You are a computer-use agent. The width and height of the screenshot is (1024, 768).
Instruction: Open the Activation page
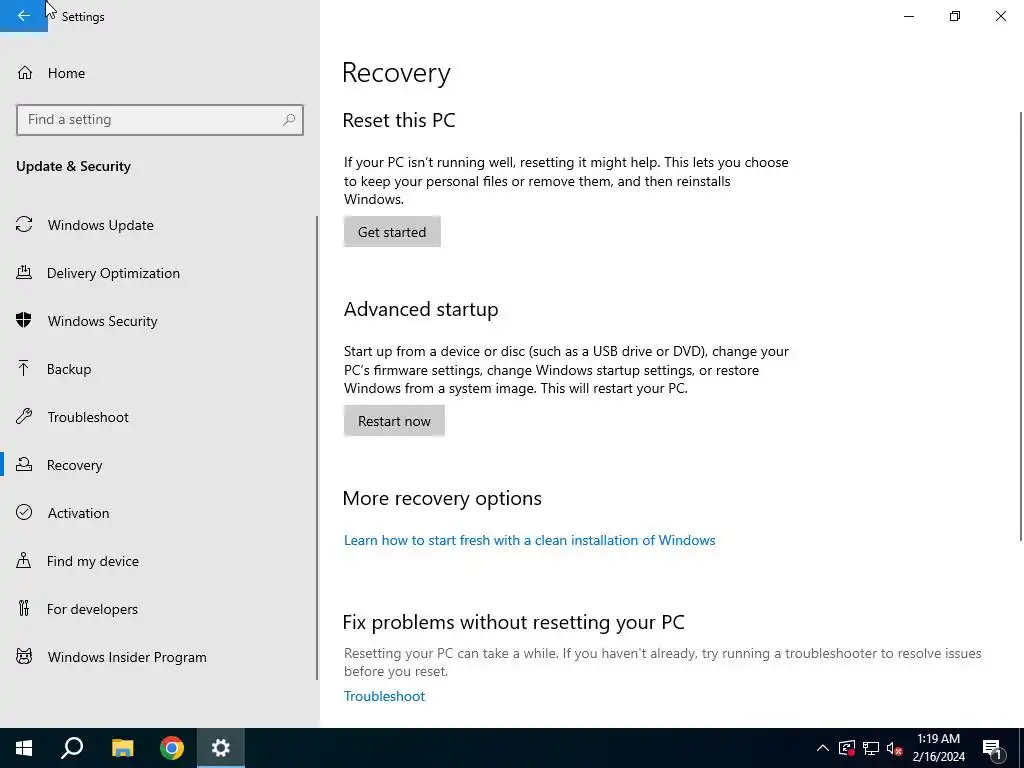78,513
